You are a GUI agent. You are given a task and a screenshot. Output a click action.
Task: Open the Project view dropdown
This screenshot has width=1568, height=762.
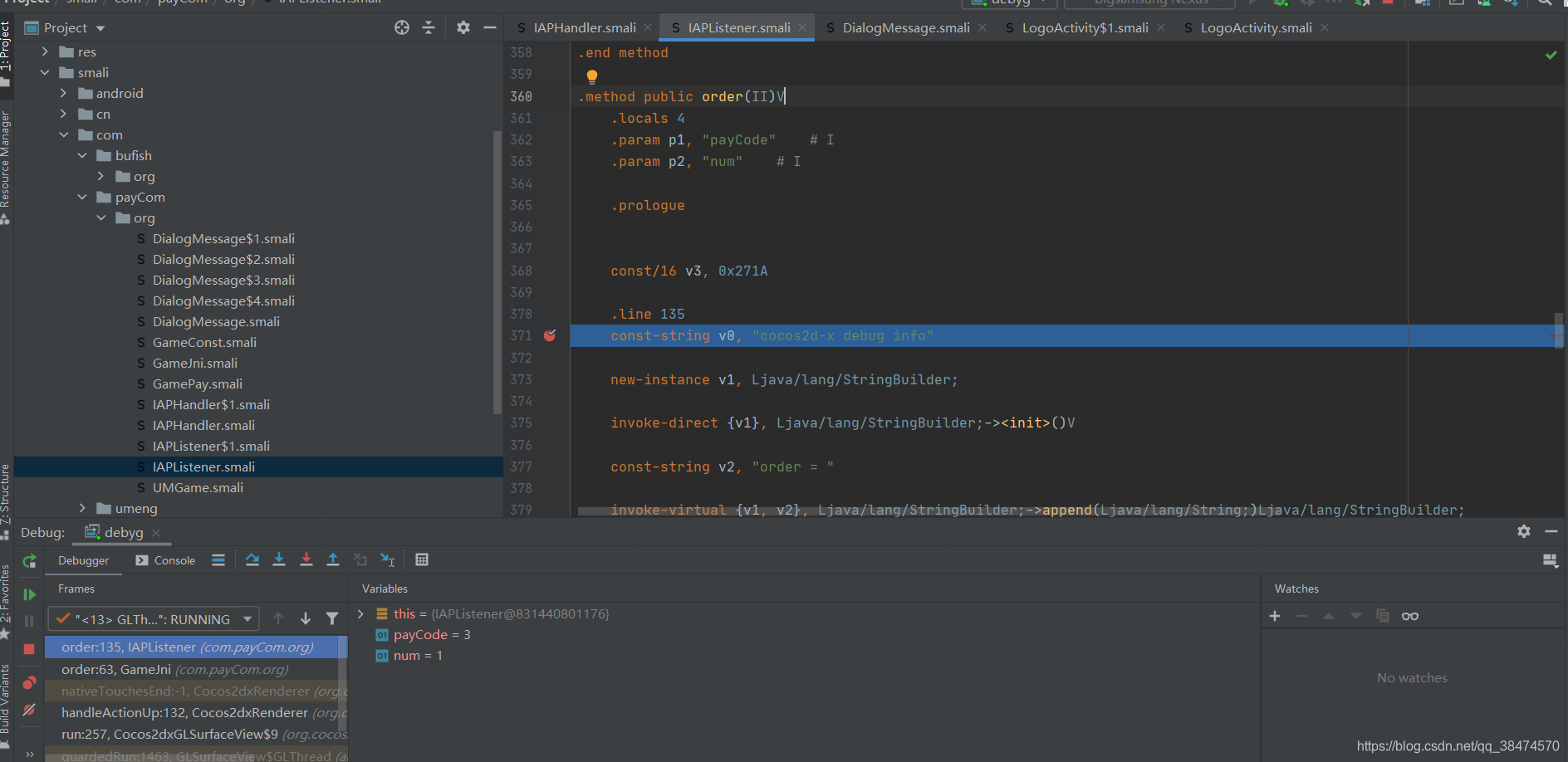(100, 28)
